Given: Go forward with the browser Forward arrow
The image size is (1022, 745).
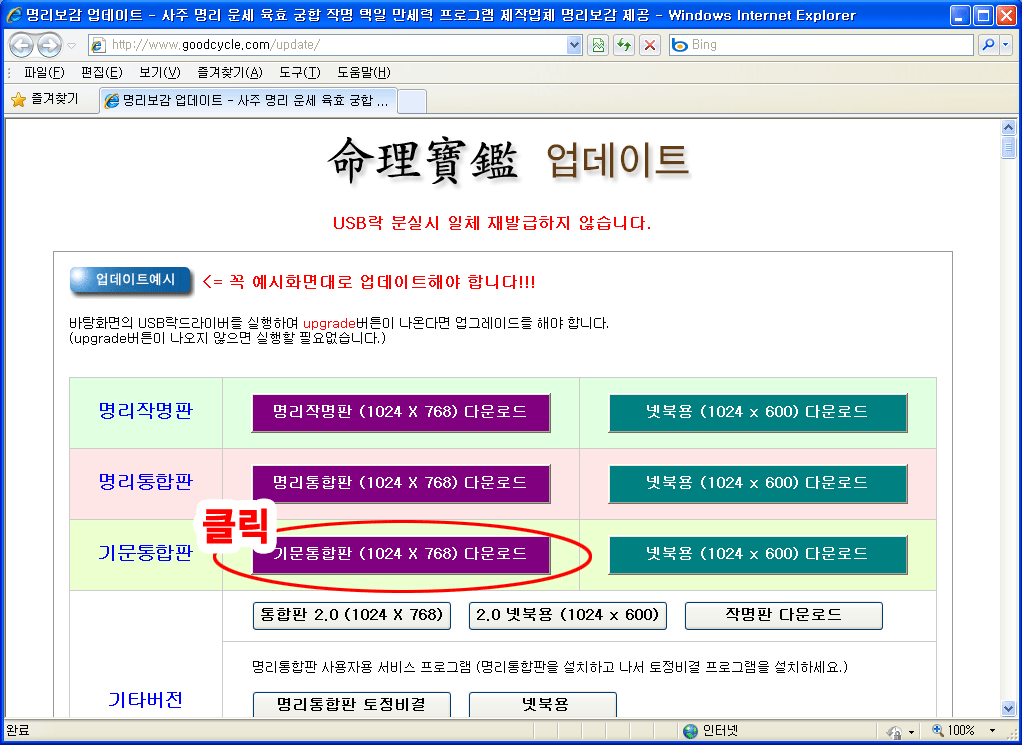Looking at the screenshot, I should [50, 45].
